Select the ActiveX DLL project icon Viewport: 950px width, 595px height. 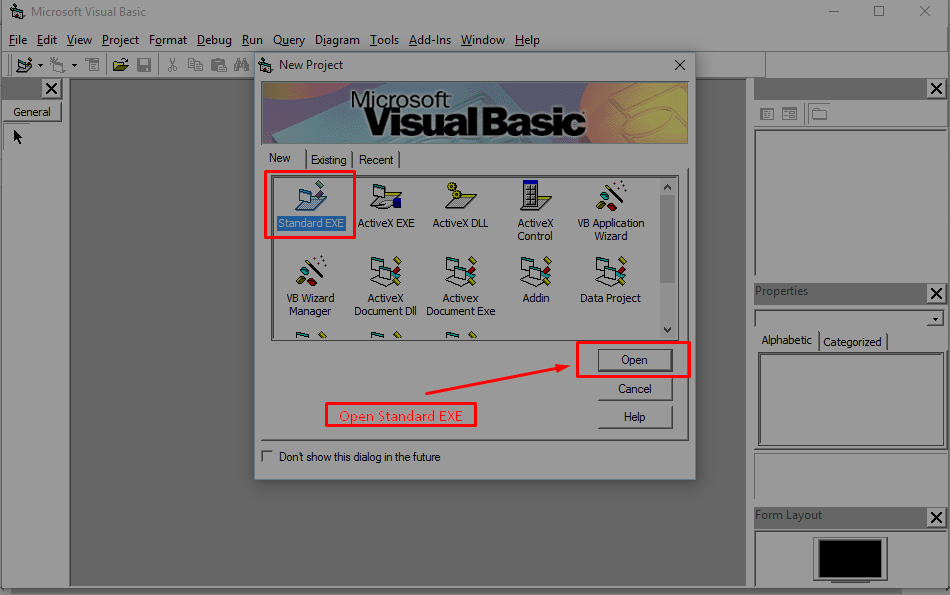460,205
